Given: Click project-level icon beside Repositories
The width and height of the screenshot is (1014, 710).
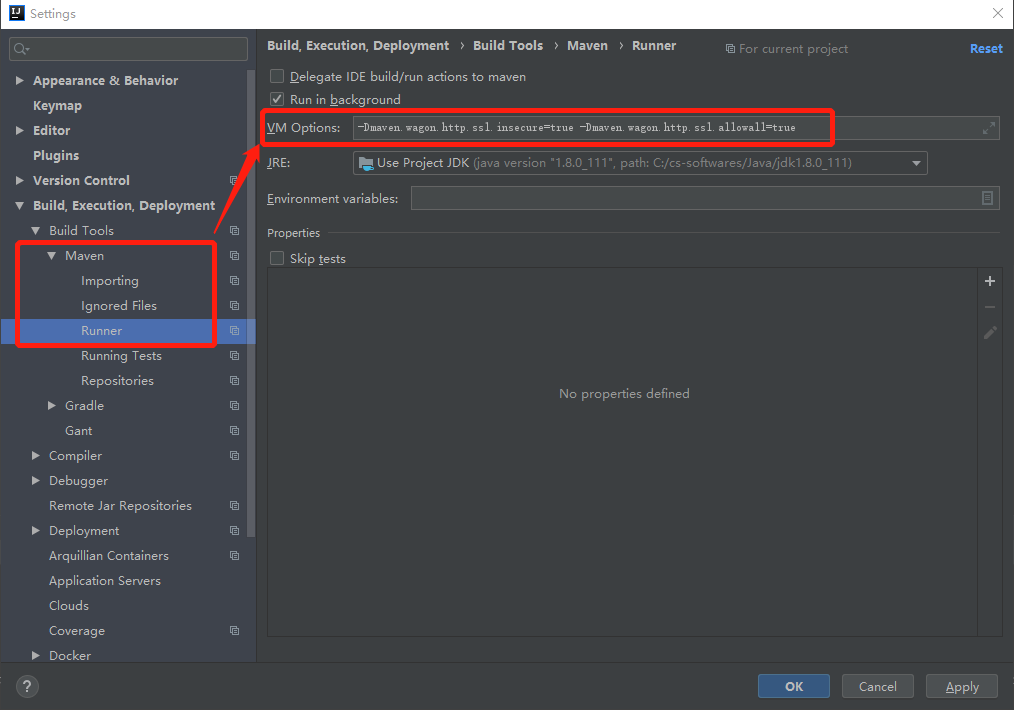Looking at the screenshot, I should point(234,380).
